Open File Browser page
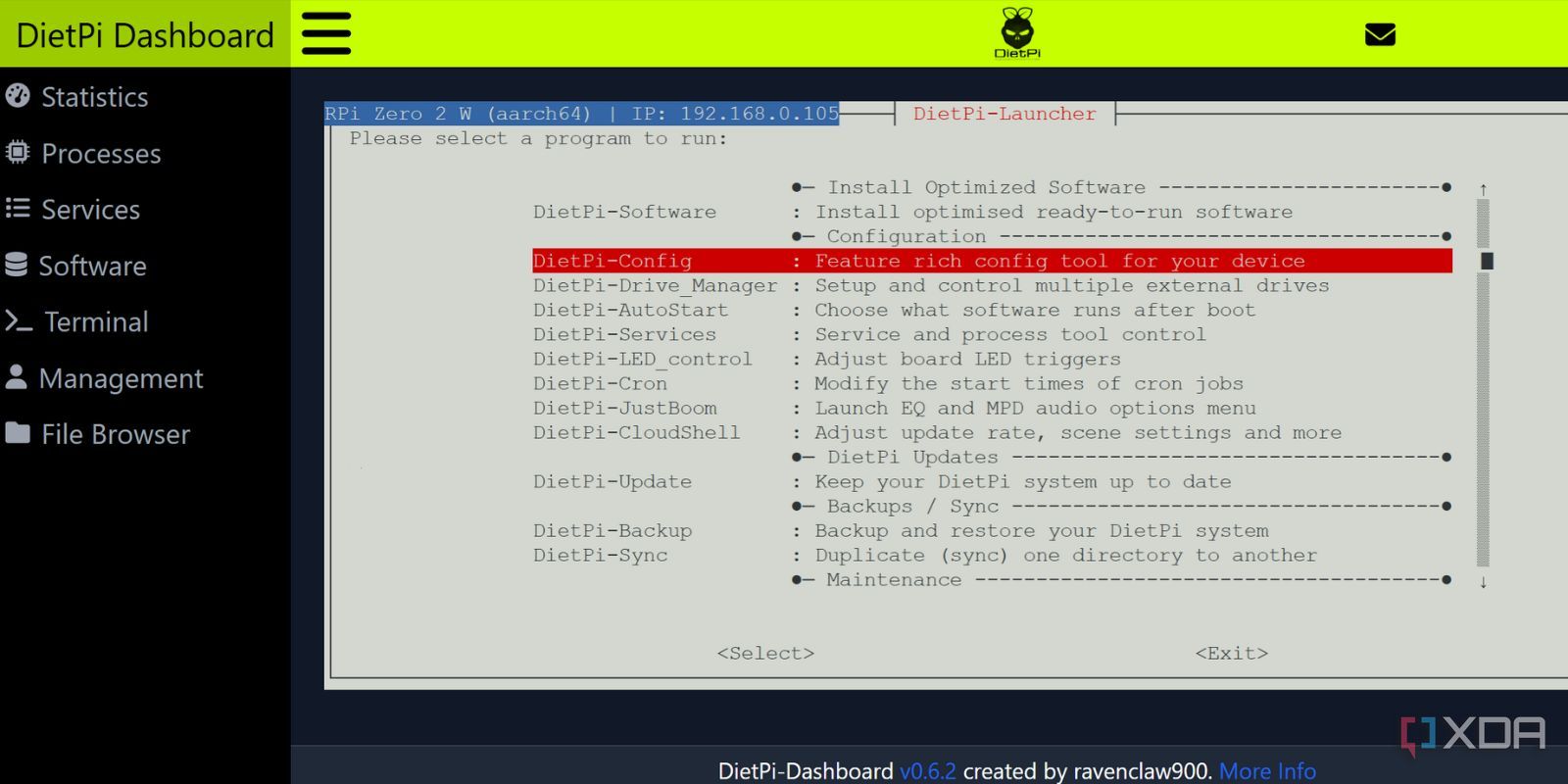The height and width of the screenshot is (784, 1568). click(116, 434)
